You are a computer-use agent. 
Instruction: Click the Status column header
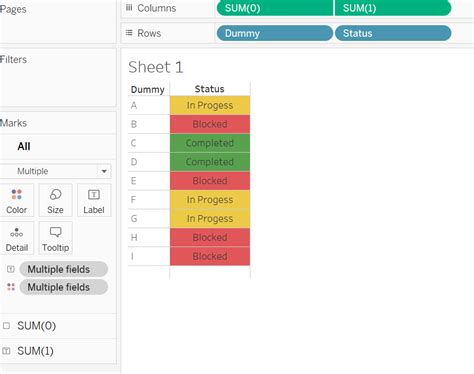click(x=210, y=89)
